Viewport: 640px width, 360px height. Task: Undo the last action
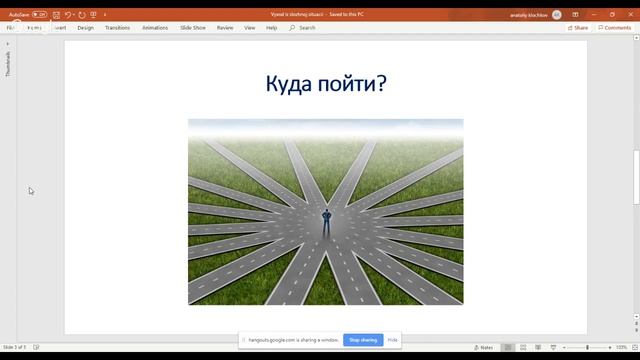pos(68,15)
